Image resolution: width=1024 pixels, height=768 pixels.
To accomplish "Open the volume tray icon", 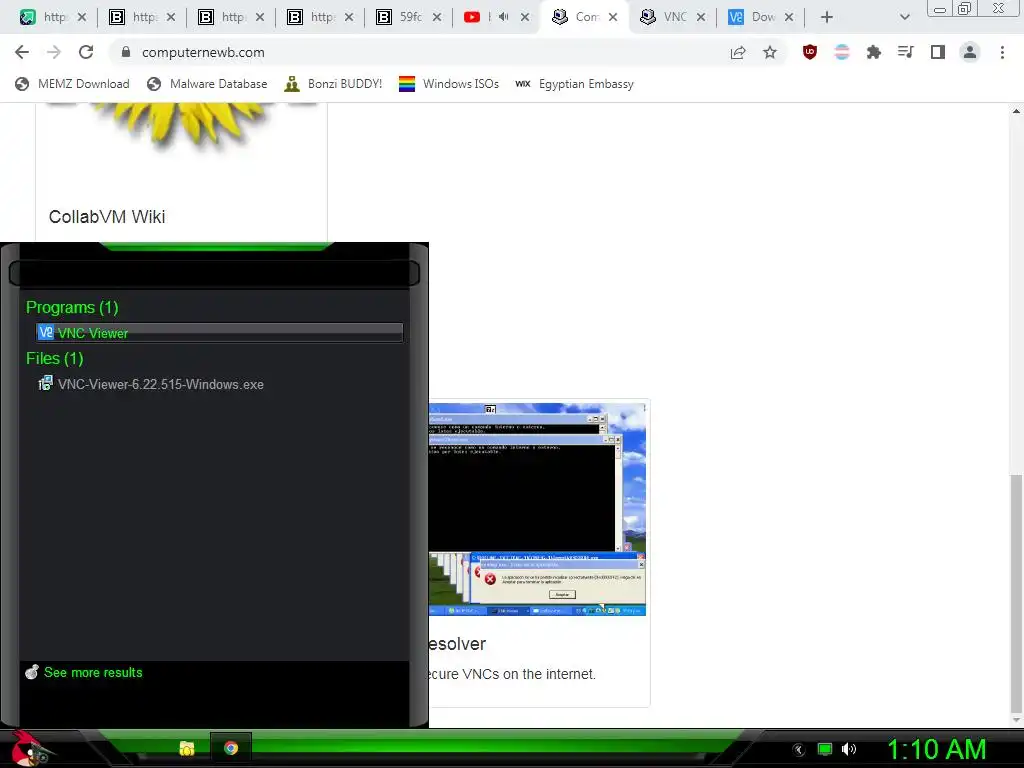I will coord(848,750).
